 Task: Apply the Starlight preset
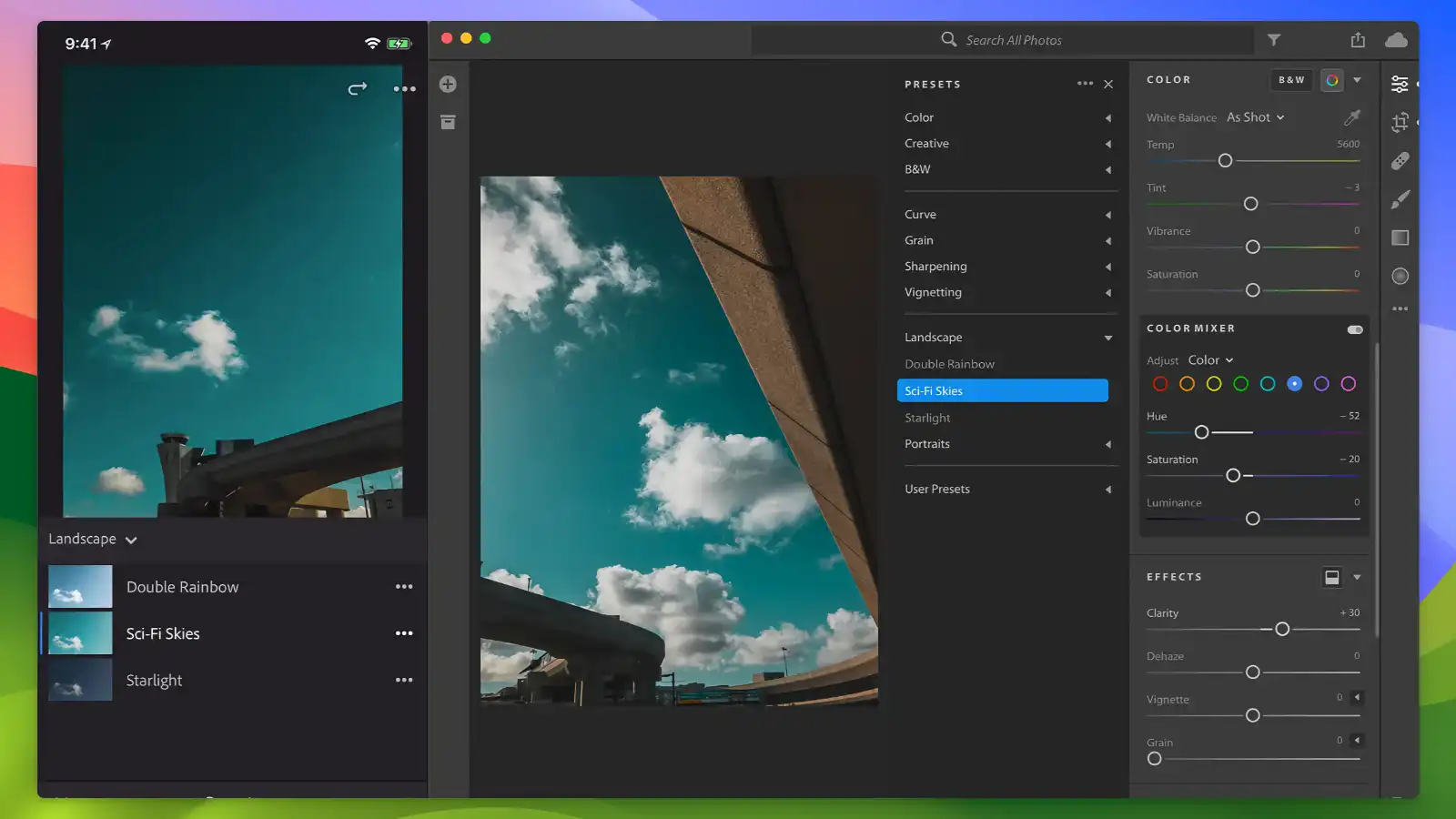pyautogui.click(x=927, y=418)
